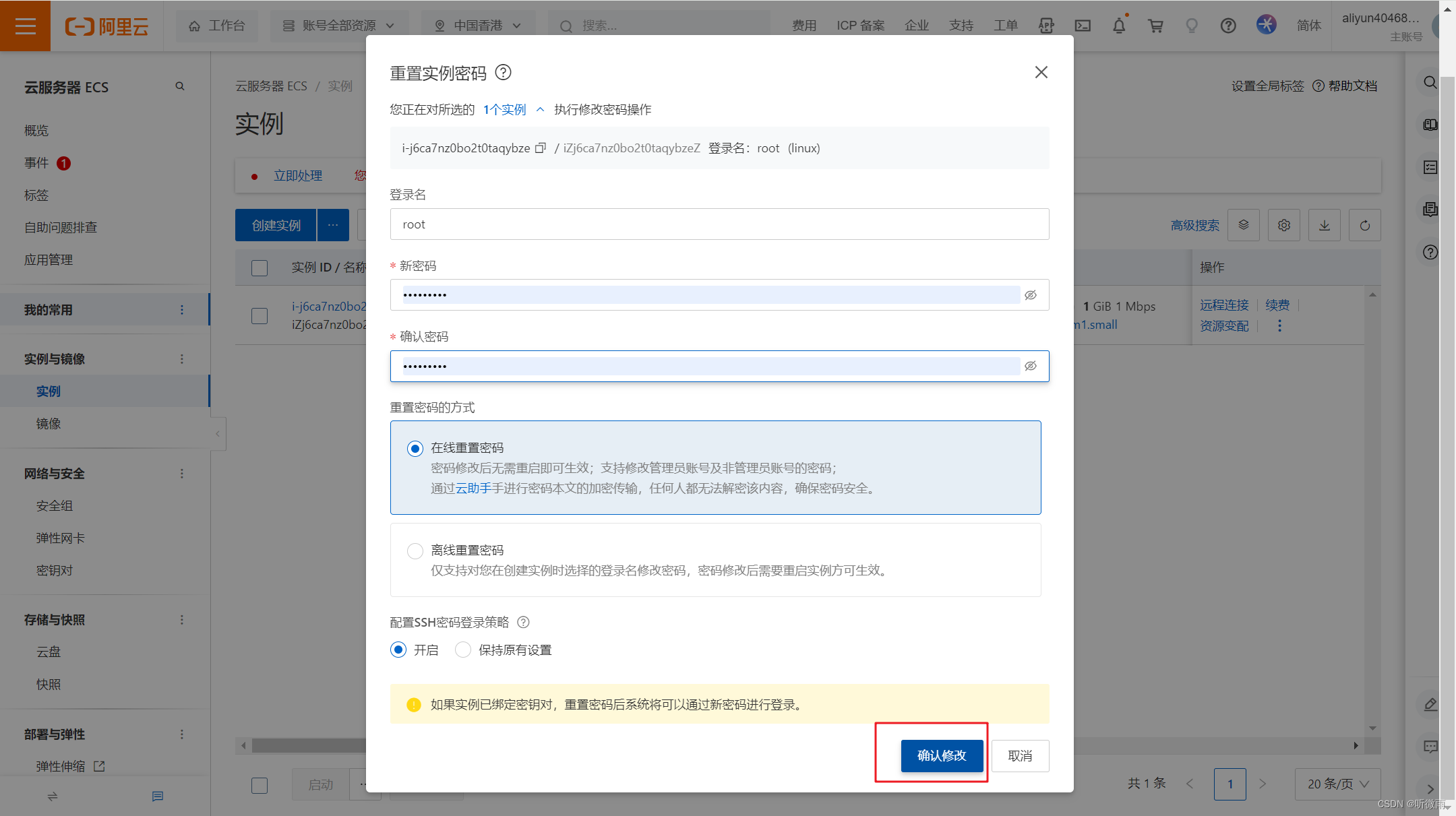
Task: Select 离线重置密码 radio option
Action: tap(415, 551)
